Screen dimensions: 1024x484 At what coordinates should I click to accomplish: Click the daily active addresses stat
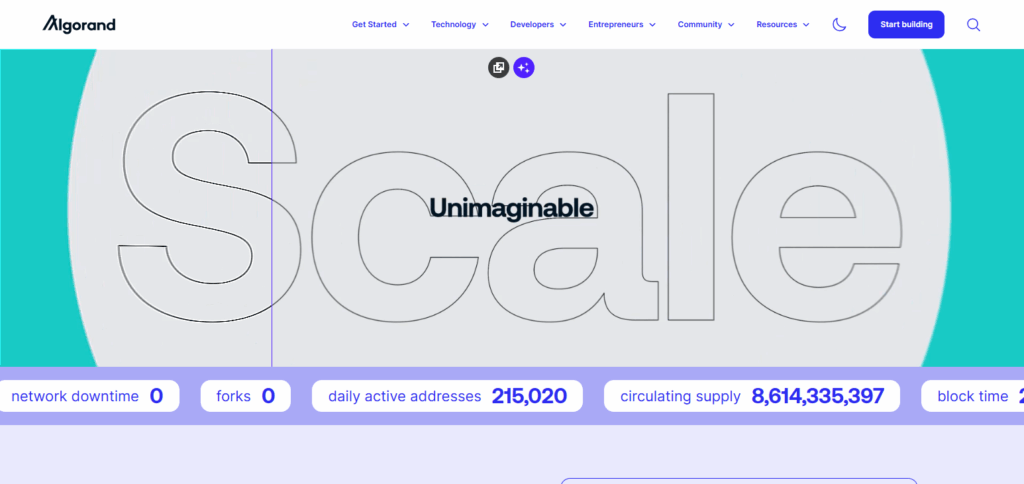coord(447,396)
